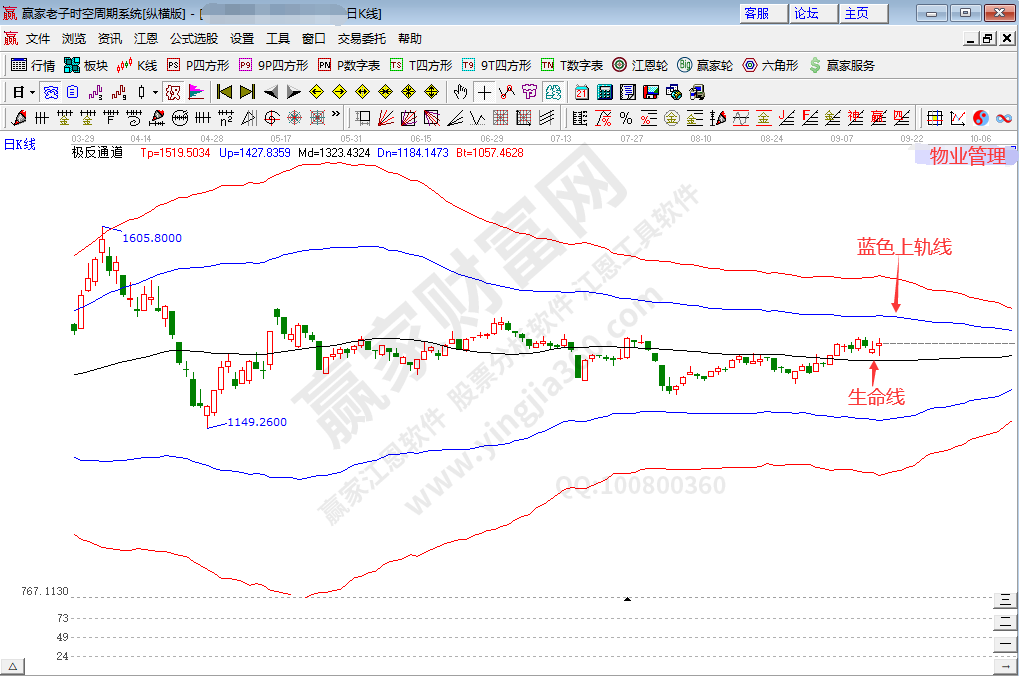This screenshot has width=1019, height=676.
Task: Toggle the highlighted blue knot-pattern toolbar button
Action: point(50,92)
